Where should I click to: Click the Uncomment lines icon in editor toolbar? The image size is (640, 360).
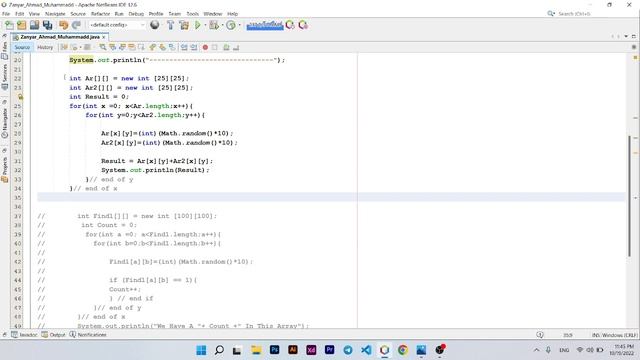236,48
